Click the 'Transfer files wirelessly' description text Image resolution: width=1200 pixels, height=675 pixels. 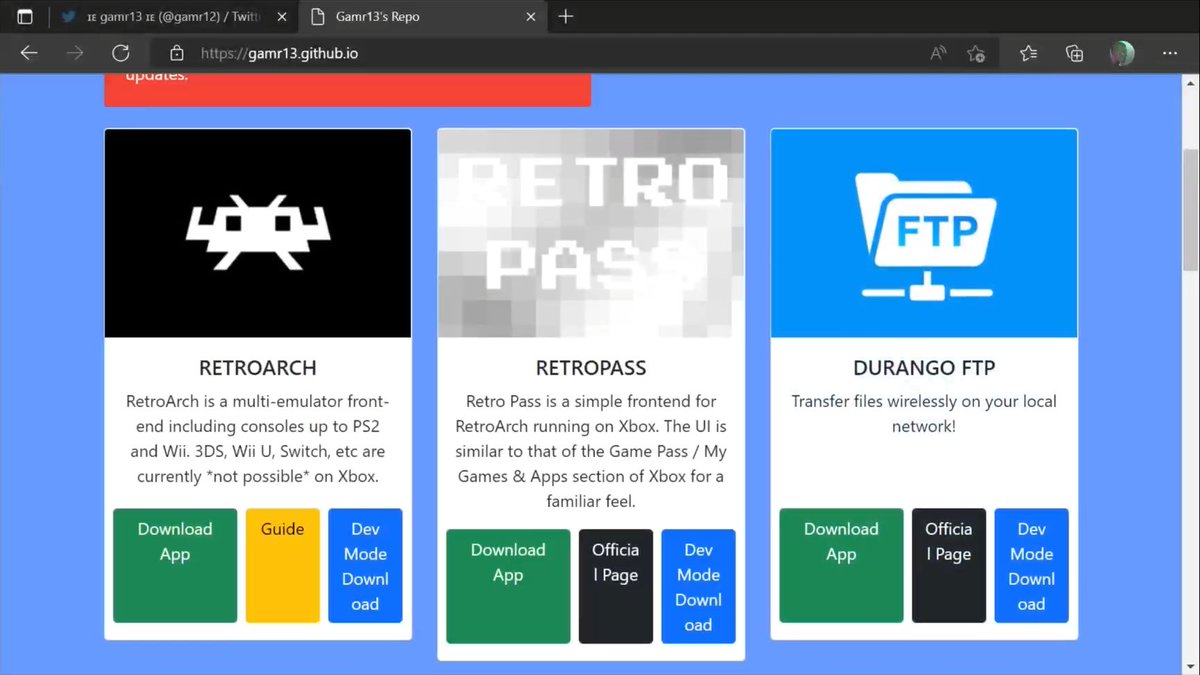[924, 414]
